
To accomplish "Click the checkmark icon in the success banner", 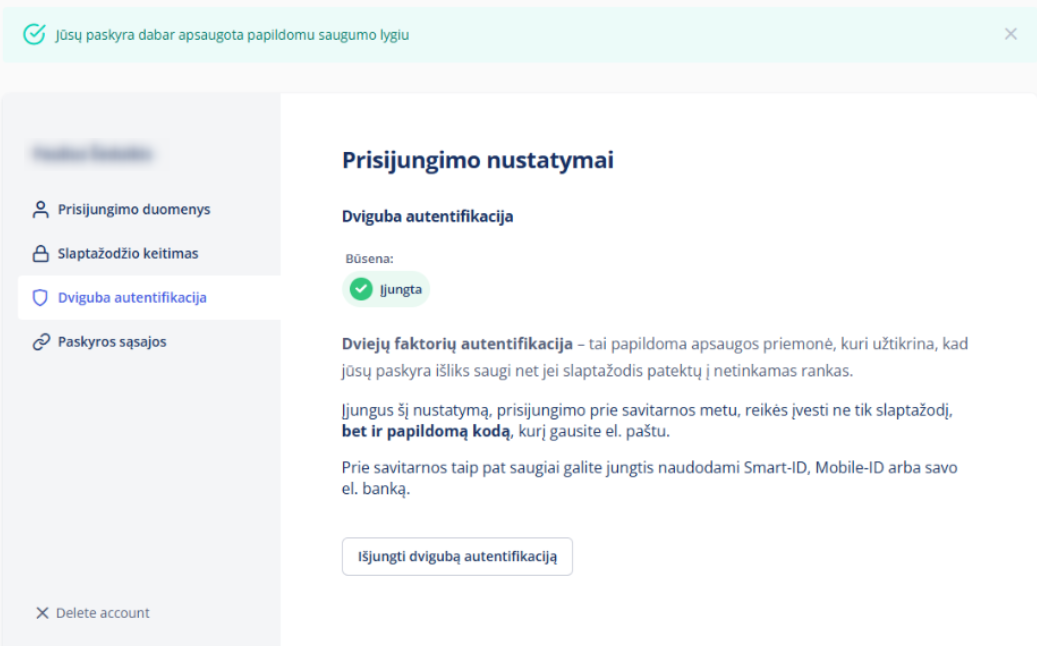I will (x=34, y=35).
